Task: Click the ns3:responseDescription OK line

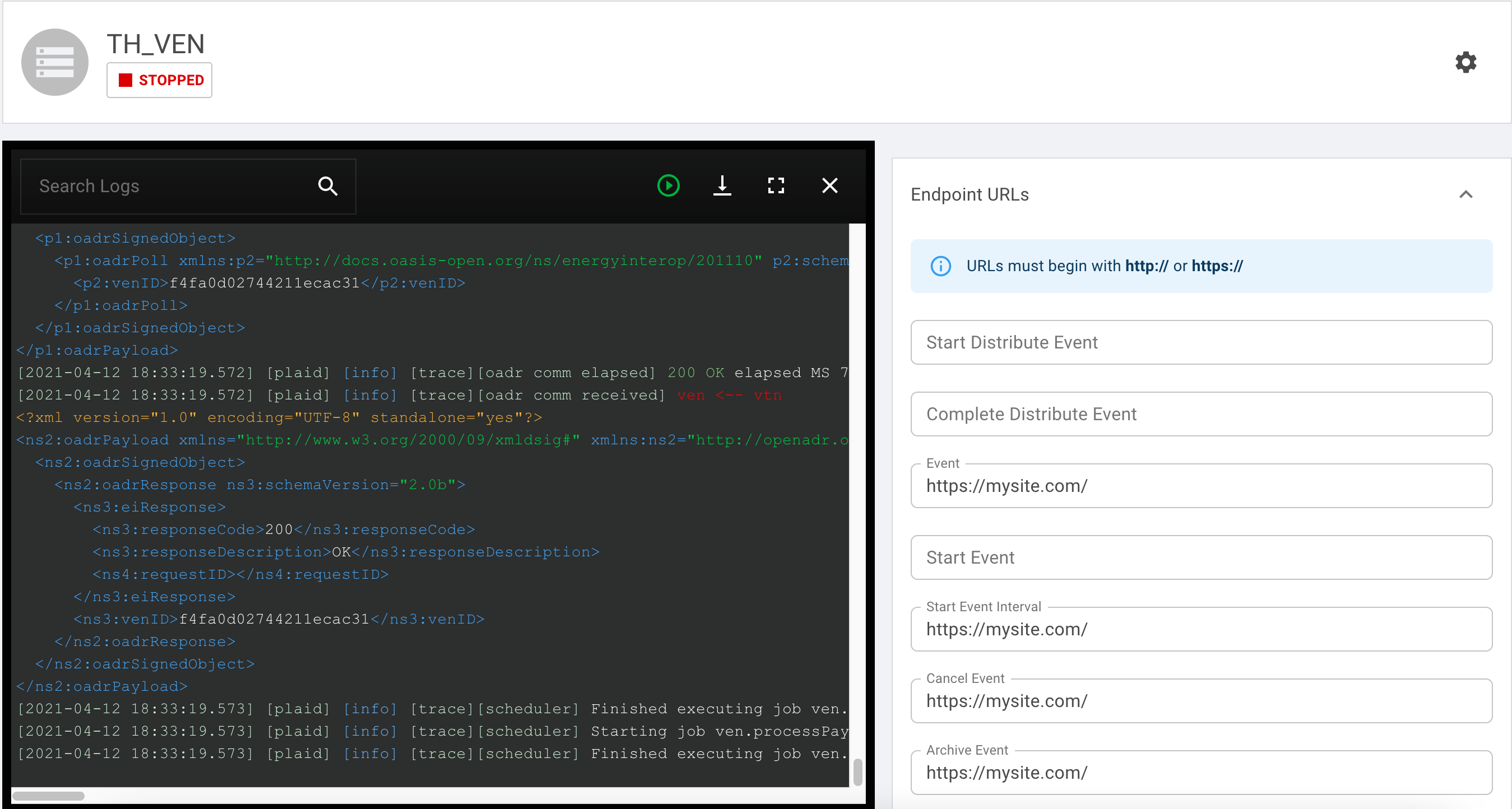Action: tap(346, 552)
